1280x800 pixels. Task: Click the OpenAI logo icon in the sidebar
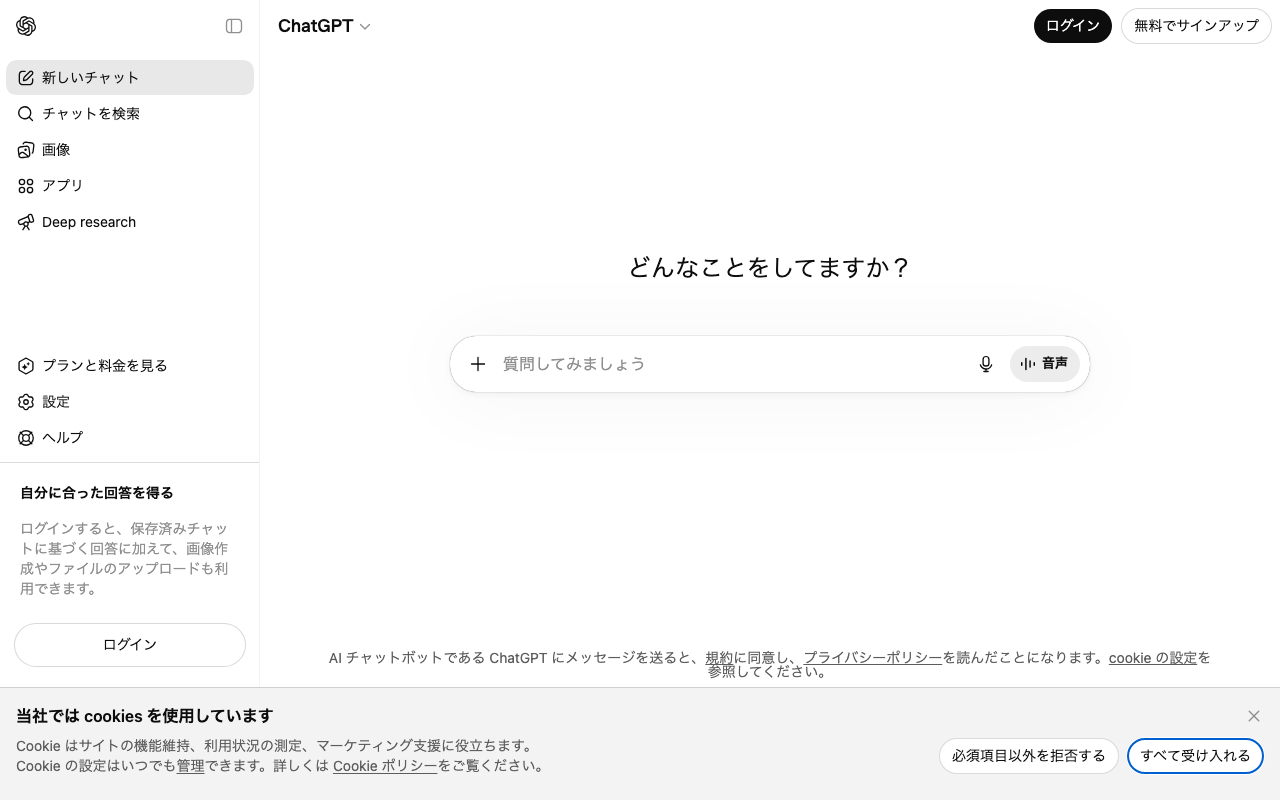click(x=26, y=26)
